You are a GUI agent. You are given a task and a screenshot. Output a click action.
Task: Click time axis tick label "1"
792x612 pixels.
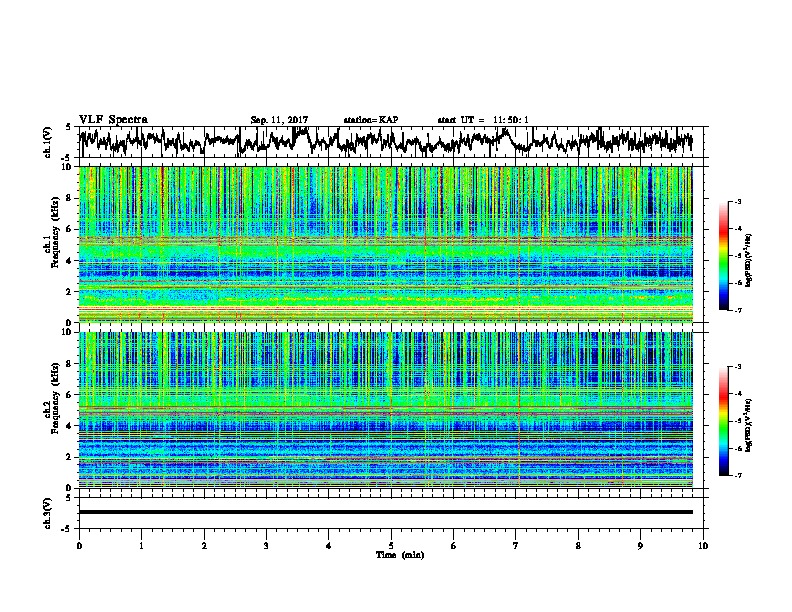(x=141, y=546)
